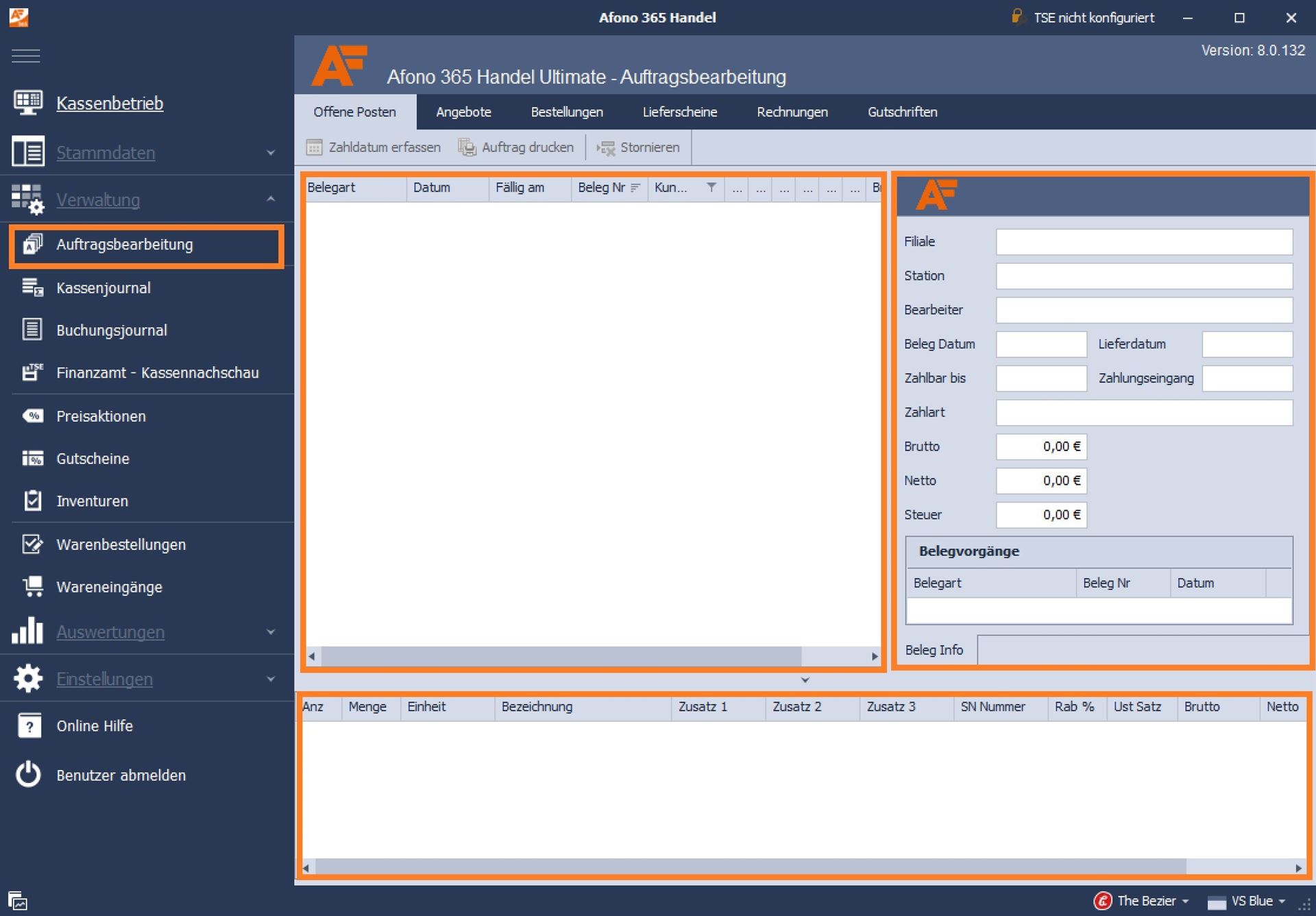
Task: Click the Einstellungen gear icon
Action: coord(27,679)
